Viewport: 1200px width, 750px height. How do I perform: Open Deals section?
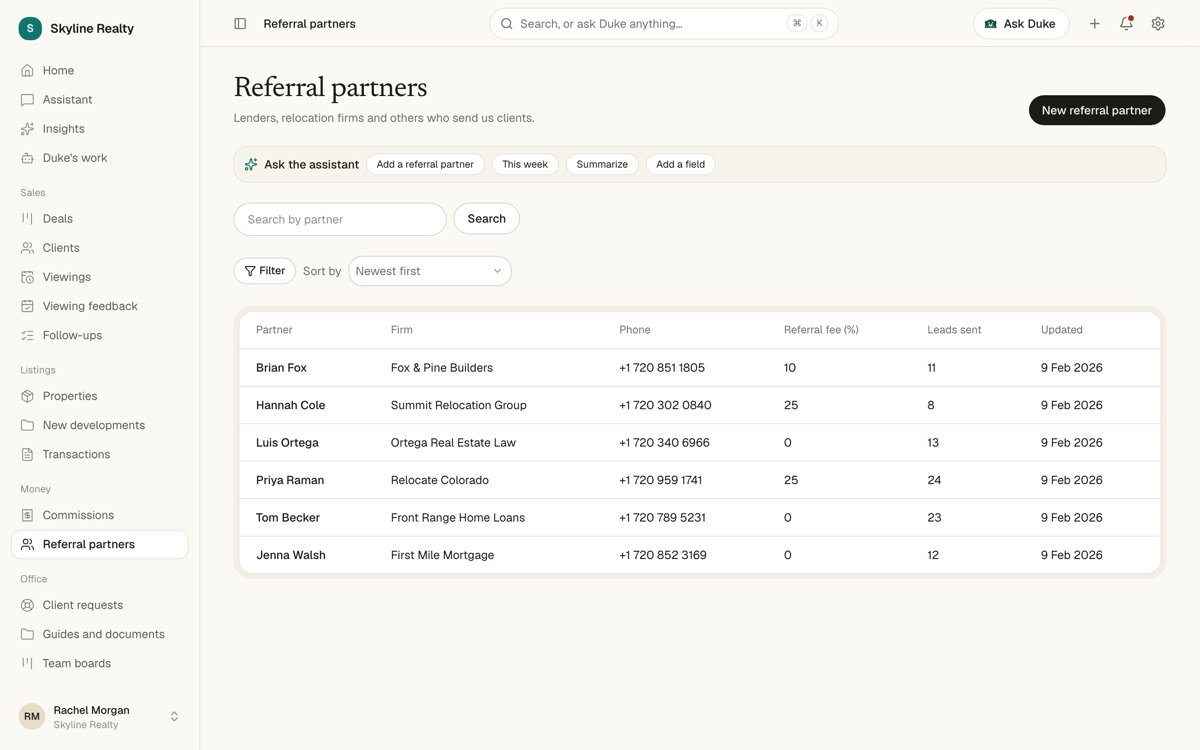(99, 218)
